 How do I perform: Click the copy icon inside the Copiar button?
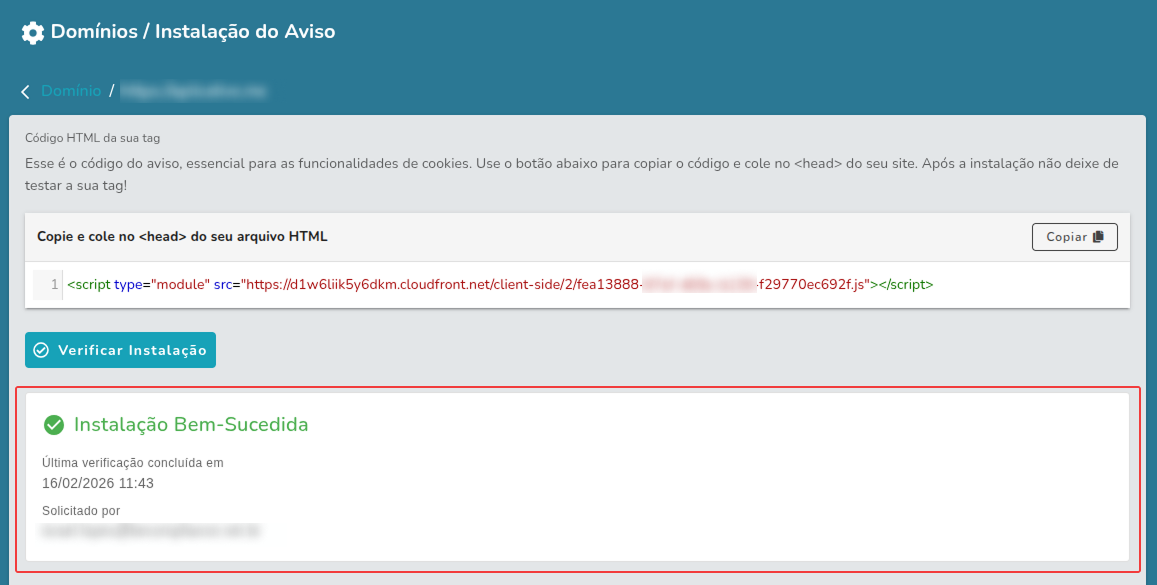point(1097,236)
